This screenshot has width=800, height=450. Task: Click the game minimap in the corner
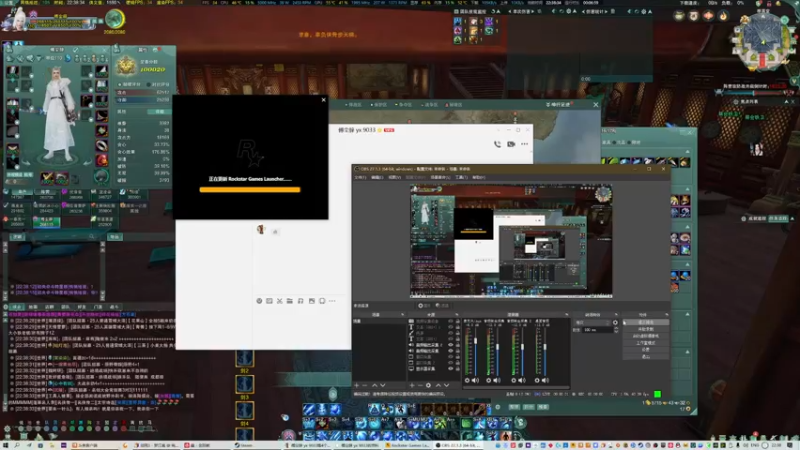(763, 41)
